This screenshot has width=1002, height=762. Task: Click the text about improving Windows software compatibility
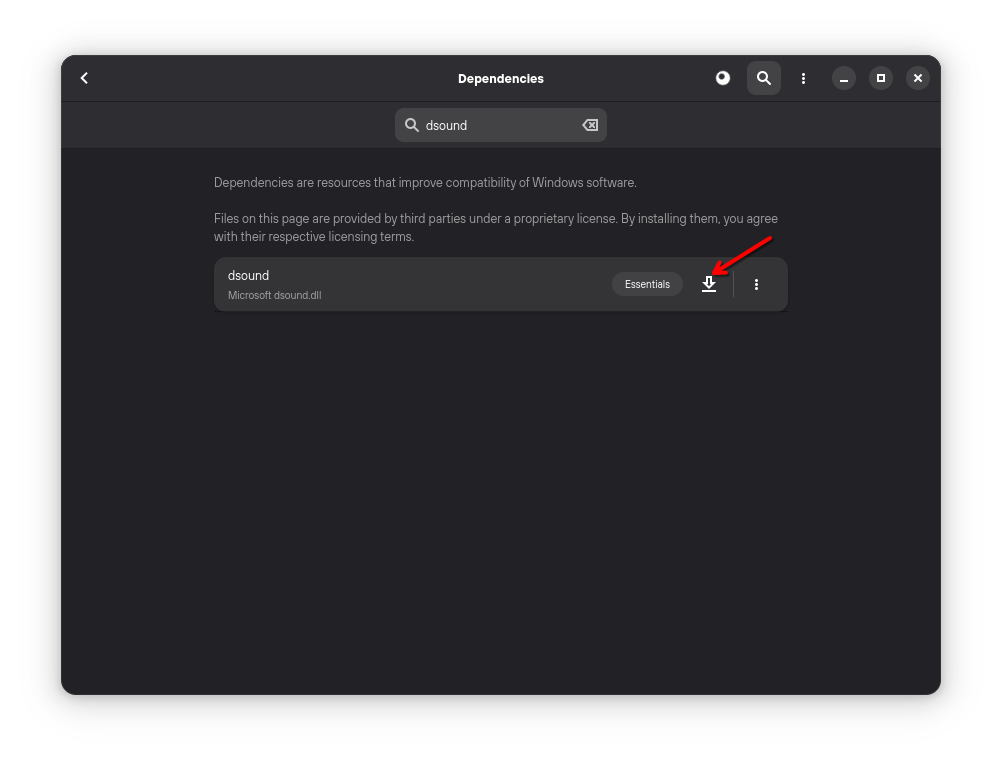click(425, 183)
